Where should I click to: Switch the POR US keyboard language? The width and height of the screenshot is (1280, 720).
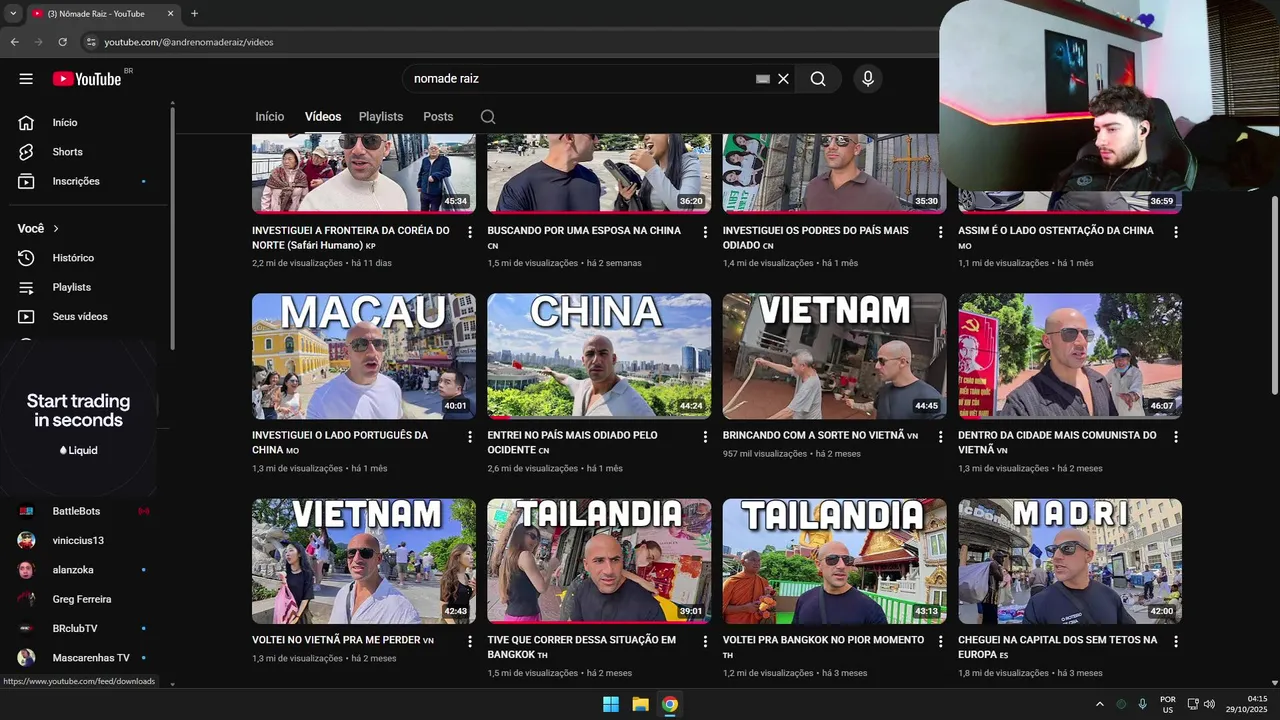click(1167, 704)
